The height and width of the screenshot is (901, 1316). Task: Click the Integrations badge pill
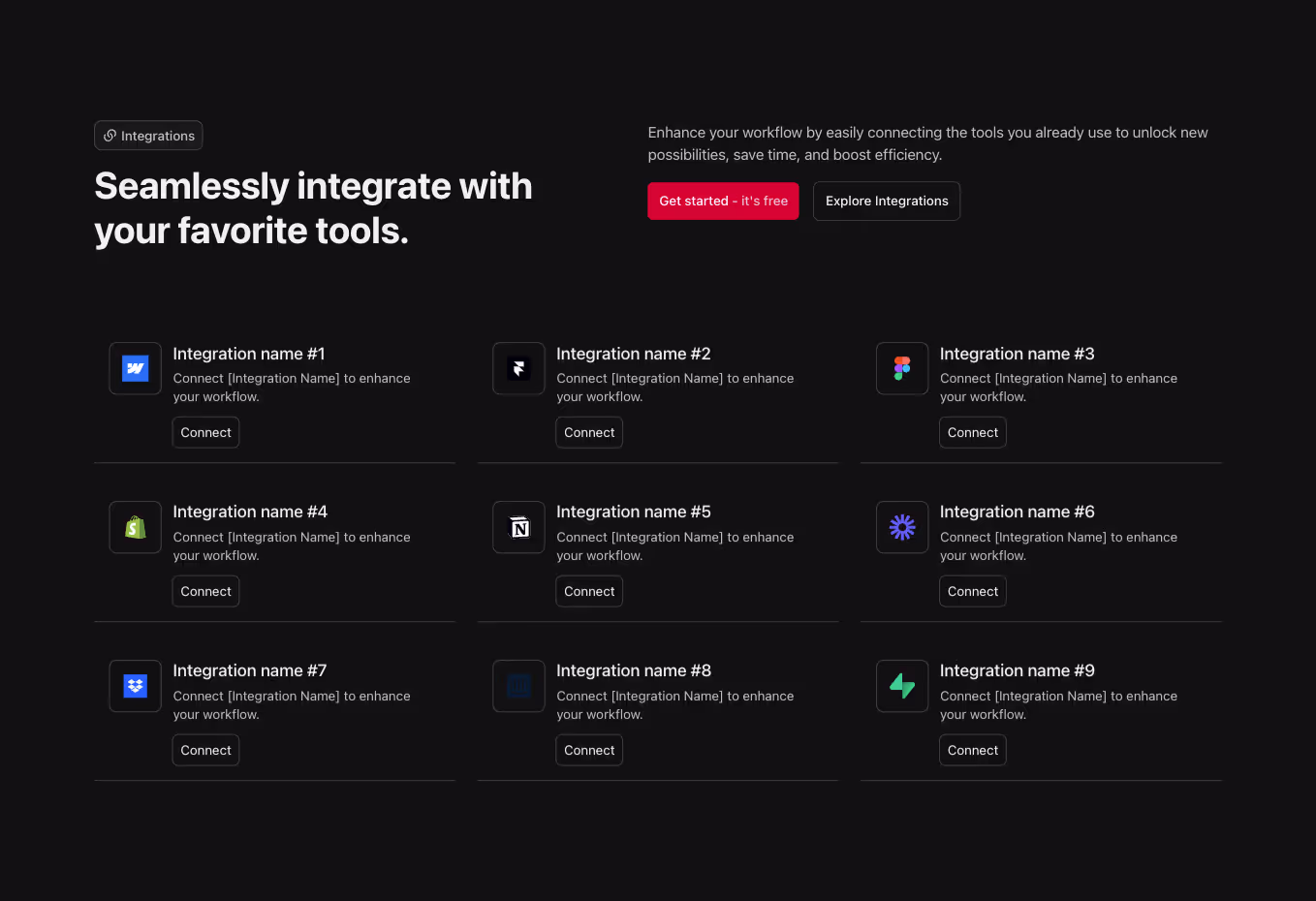point(148,135)
